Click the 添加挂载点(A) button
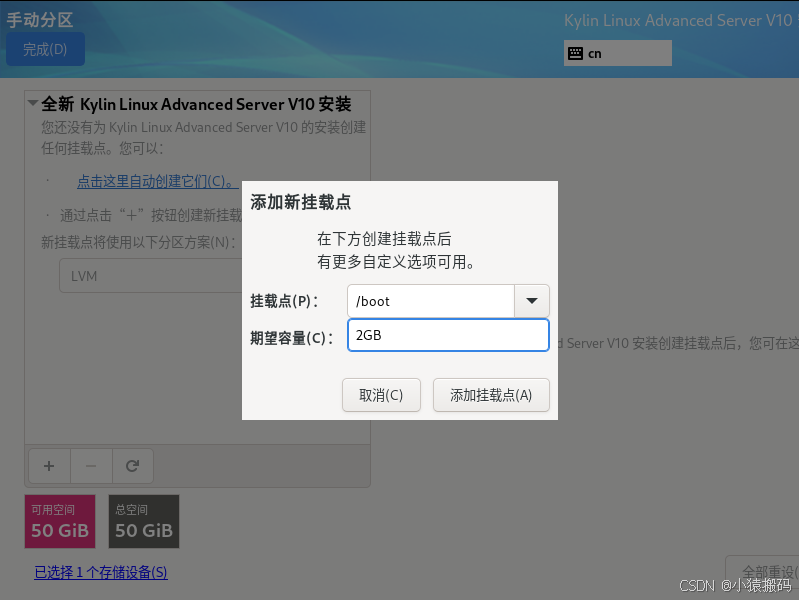 (x=491, y=395)
